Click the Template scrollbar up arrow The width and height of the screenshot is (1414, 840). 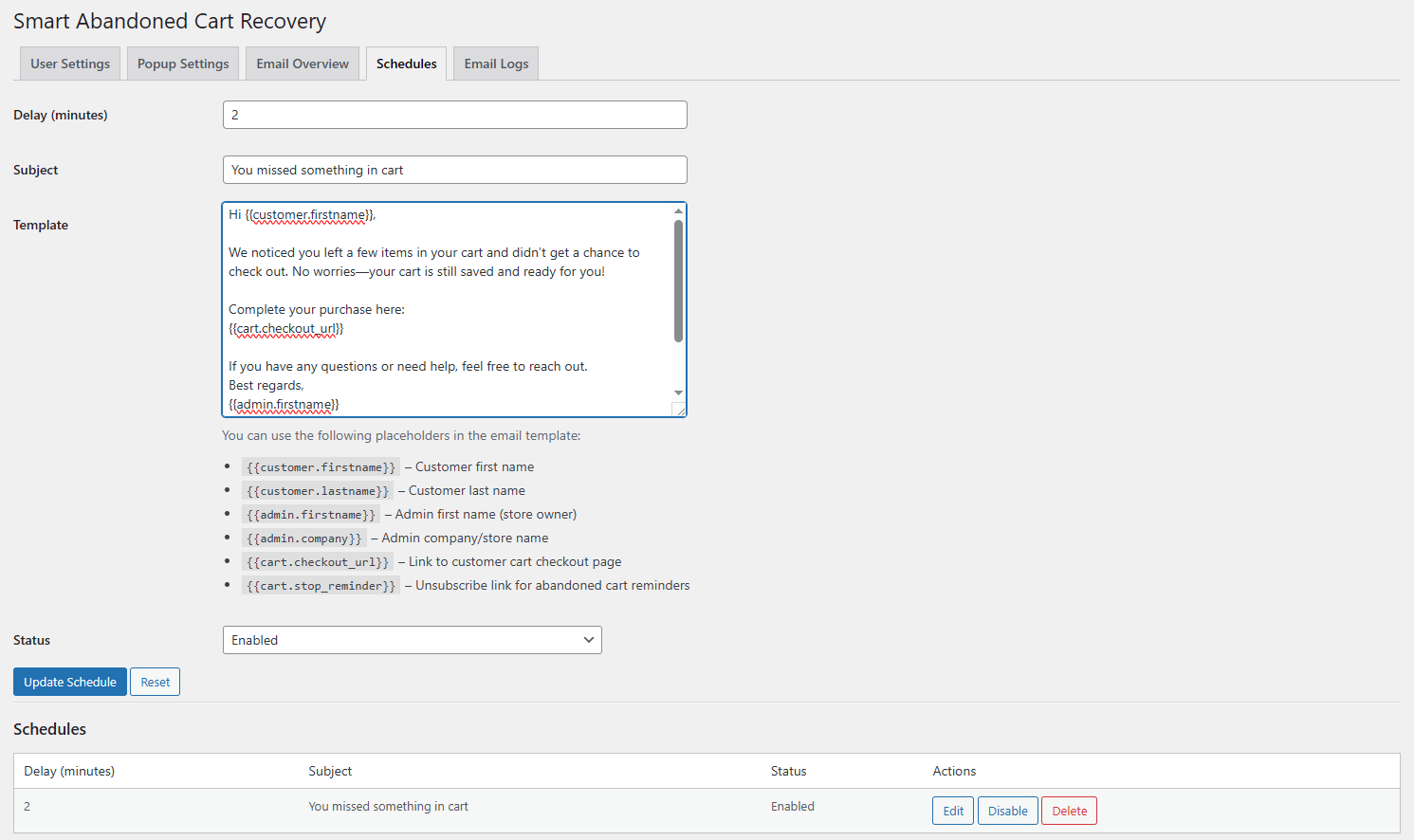click(x=678, y=210)
